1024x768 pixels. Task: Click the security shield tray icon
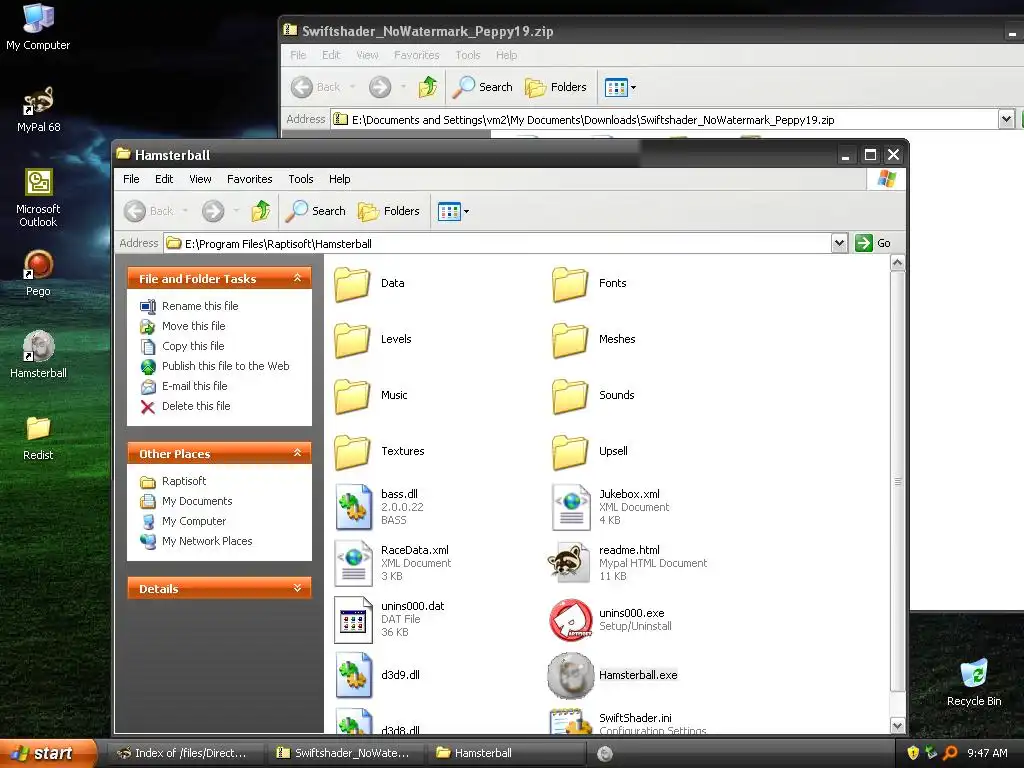tap(913, 753)
